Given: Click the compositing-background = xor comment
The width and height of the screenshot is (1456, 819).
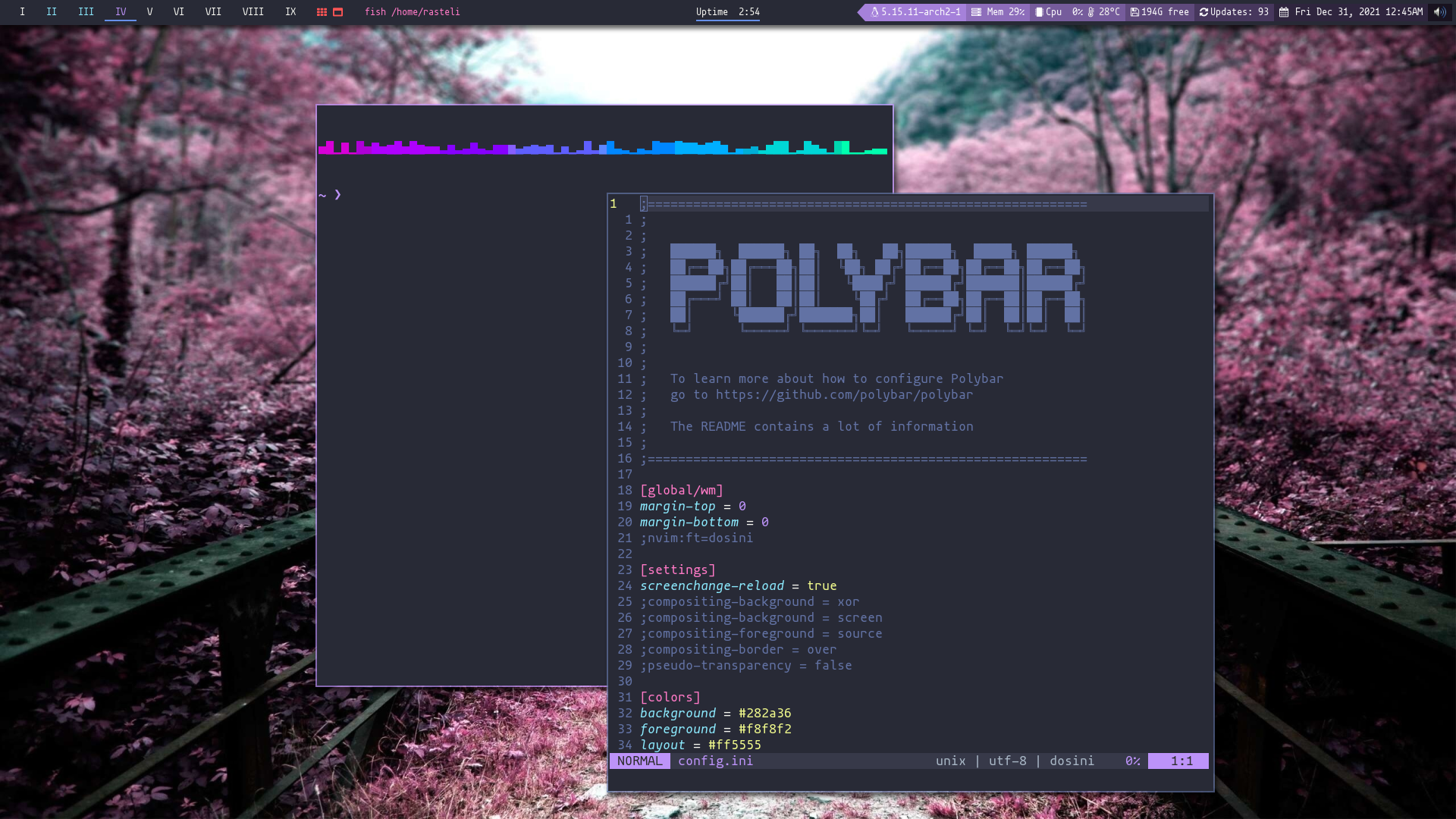Looking at the screenshot, I should click(750, 602).
